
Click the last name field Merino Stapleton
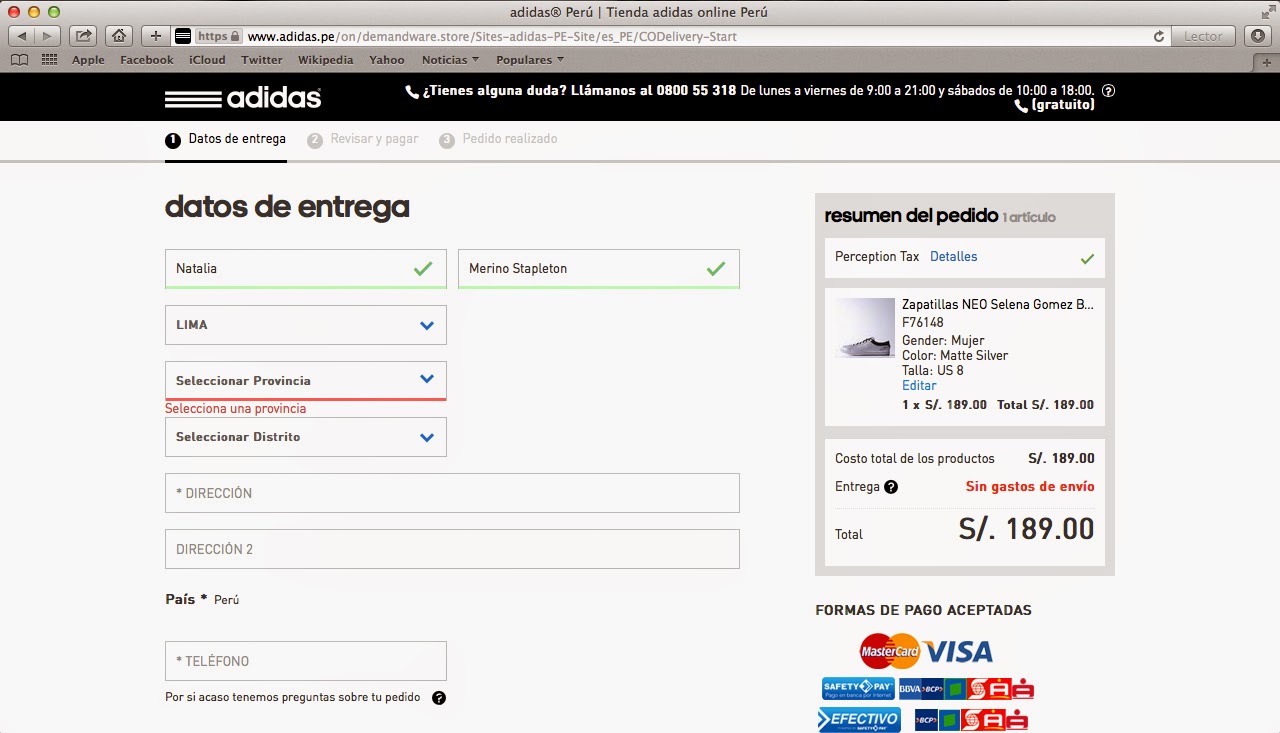click(x=599, y=269)
